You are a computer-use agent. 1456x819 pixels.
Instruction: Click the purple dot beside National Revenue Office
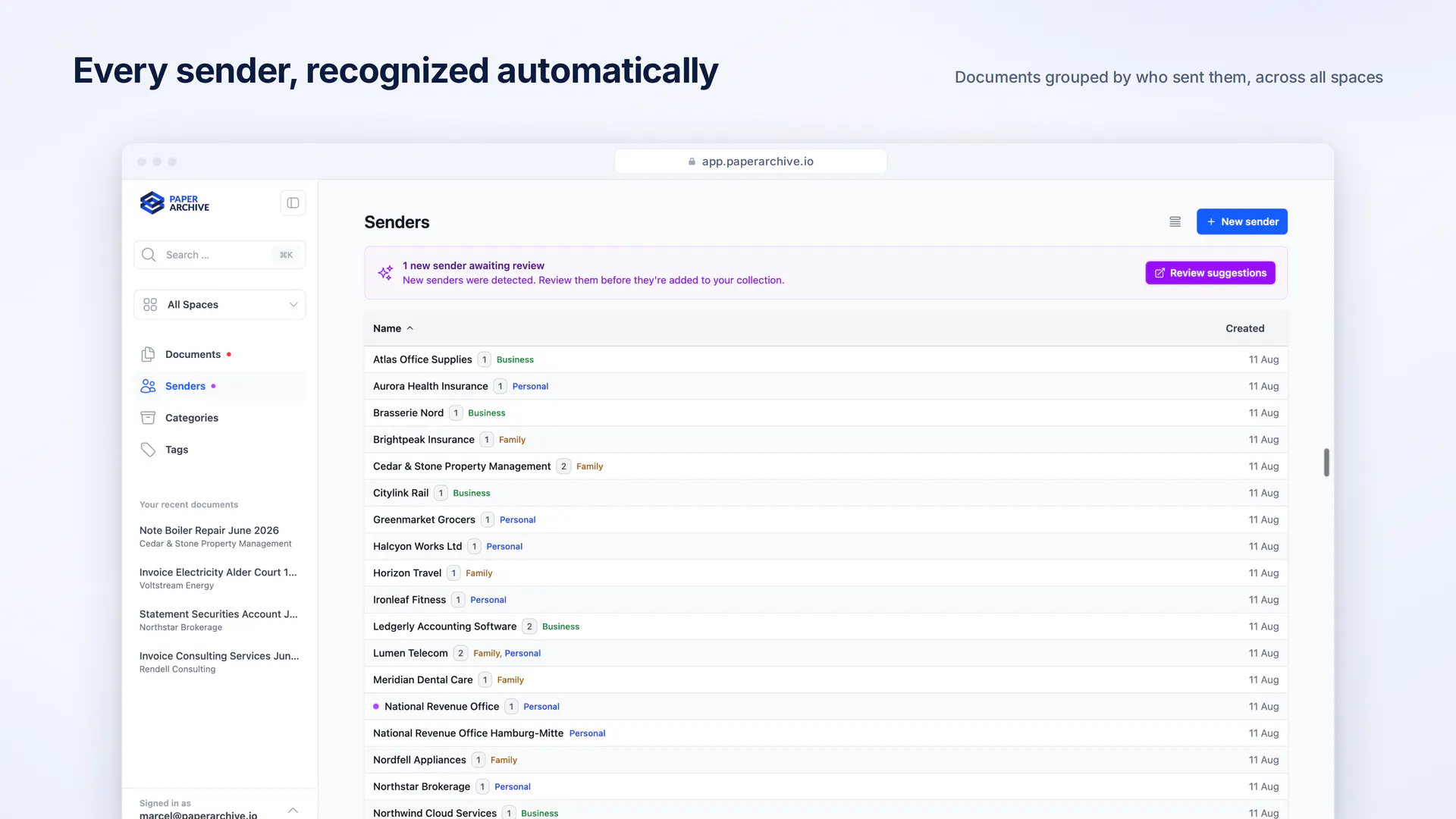coord(376,706)
